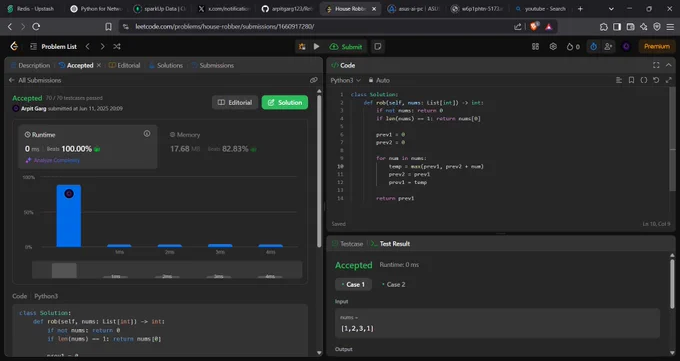Close the Accepted tab
680x361 pixels.
click(x=99, y=65)
